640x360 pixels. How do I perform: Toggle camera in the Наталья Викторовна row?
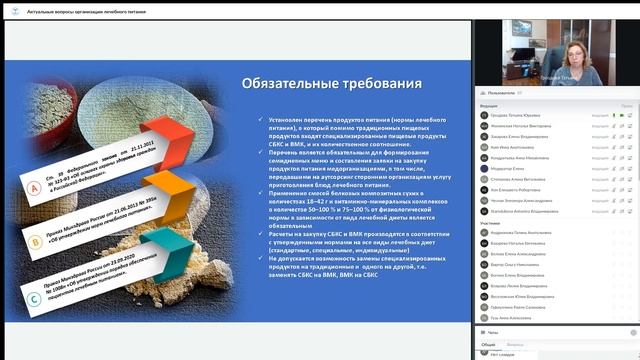pyautogui.click(x=622, y=126)
